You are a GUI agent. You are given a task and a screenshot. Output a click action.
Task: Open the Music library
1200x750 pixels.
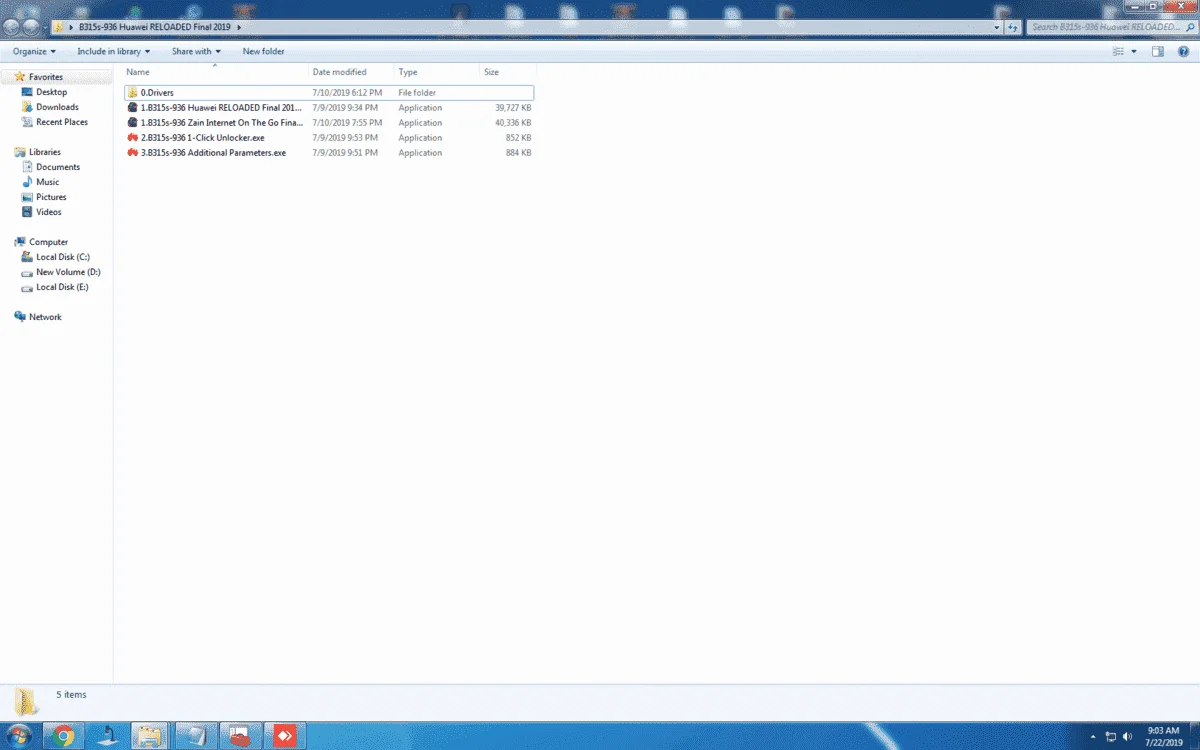pyautogui.click(x=47, y=182)
